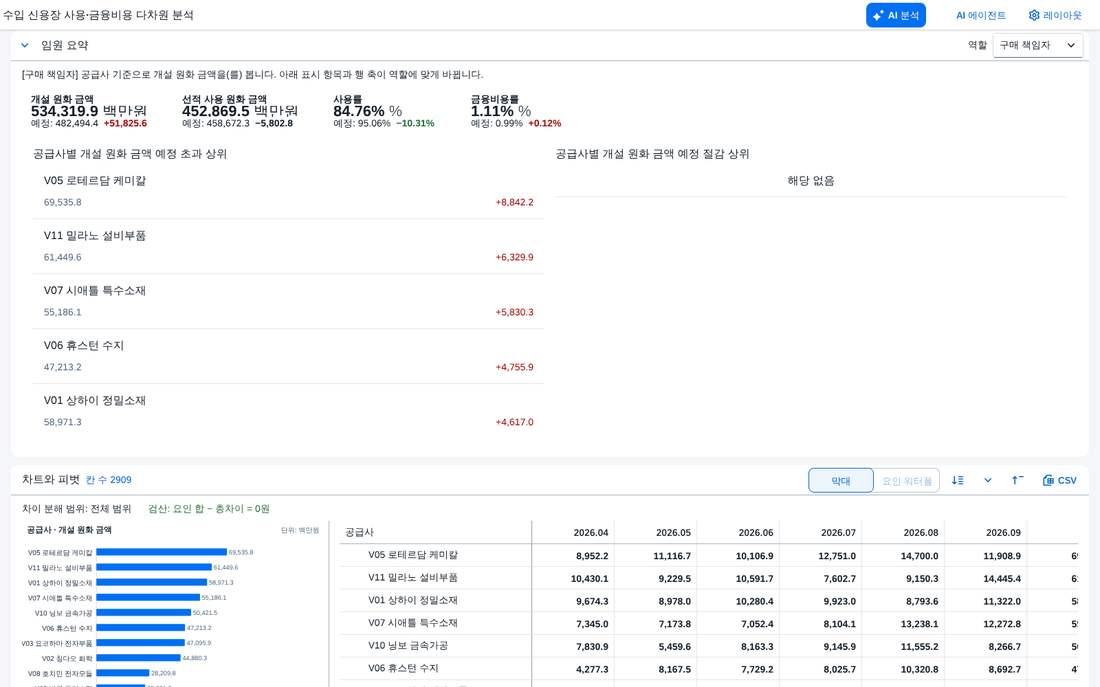Click the AI 분석 sparkle button
The width and height of the screenshot is (1100, 687).
895,15
